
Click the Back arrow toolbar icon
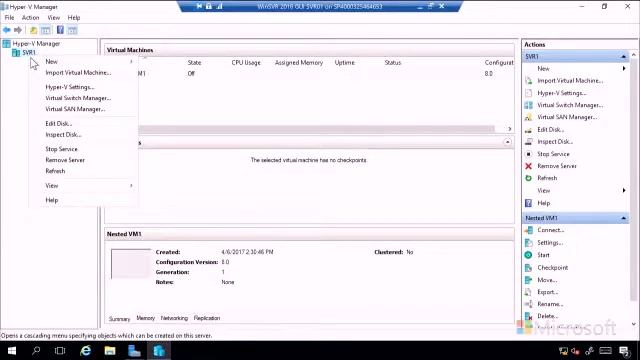coord(7,30)
